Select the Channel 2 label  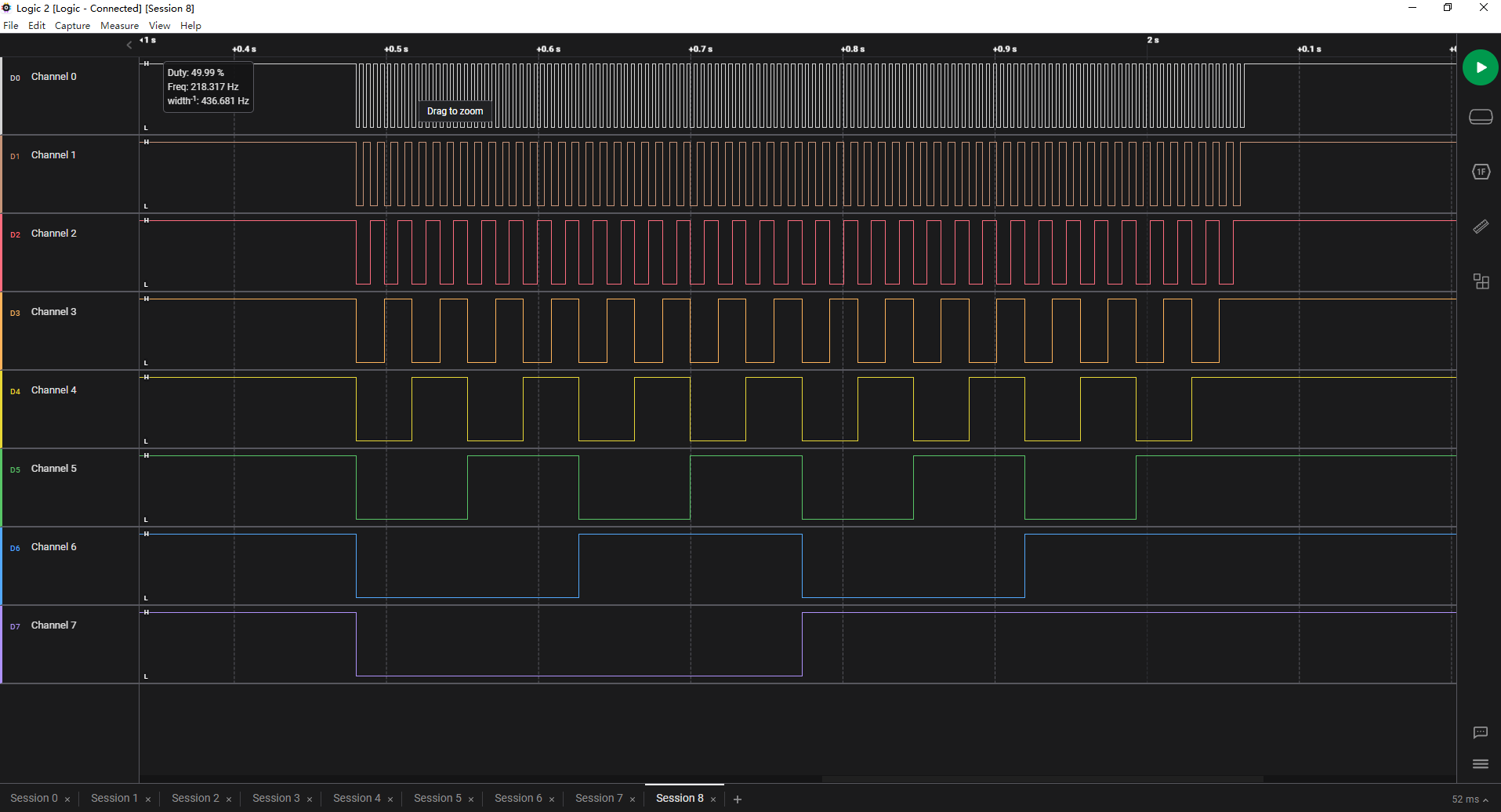pyautogui.click(x=54, y=234)
